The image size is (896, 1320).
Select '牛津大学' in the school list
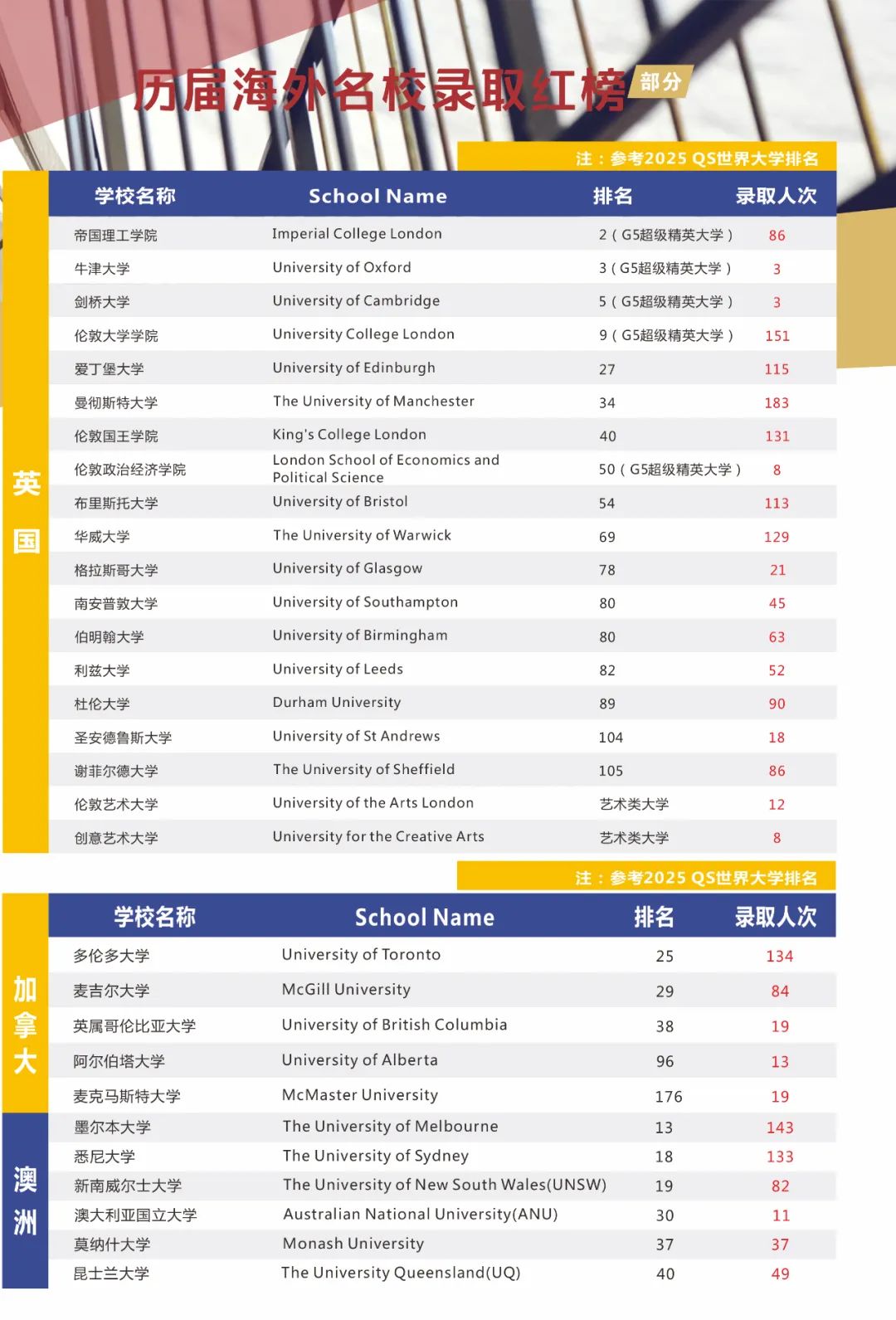(x=102, y=269)
